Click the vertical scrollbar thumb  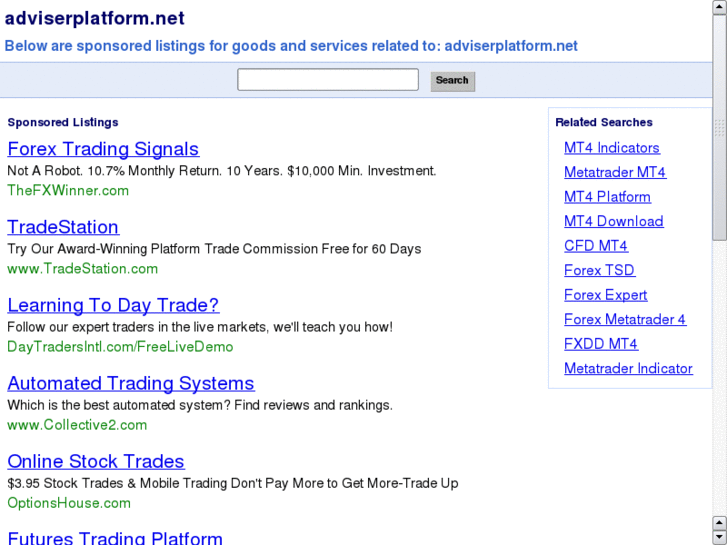pyautogui.click(x=719, y=128)
